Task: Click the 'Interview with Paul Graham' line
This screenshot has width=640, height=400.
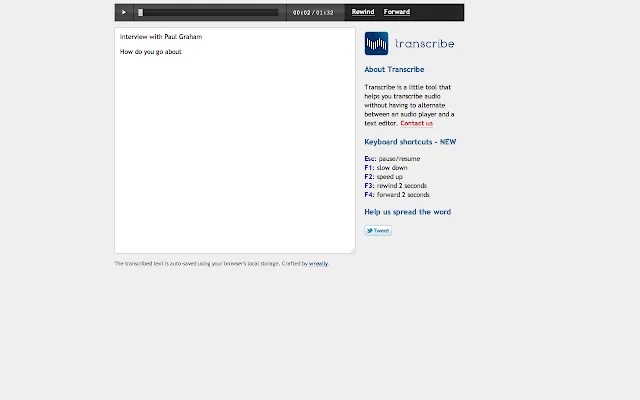Action: (161, 37)
